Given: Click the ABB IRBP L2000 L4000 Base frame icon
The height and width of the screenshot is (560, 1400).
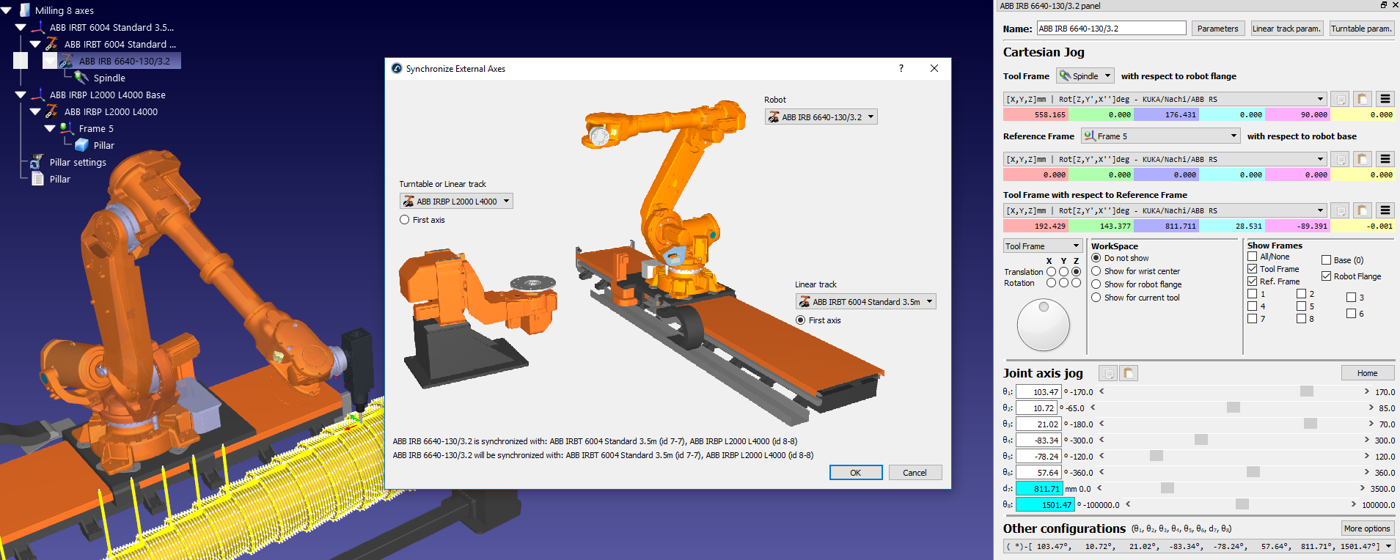Looking at the screenshot, I should point(37,95).
